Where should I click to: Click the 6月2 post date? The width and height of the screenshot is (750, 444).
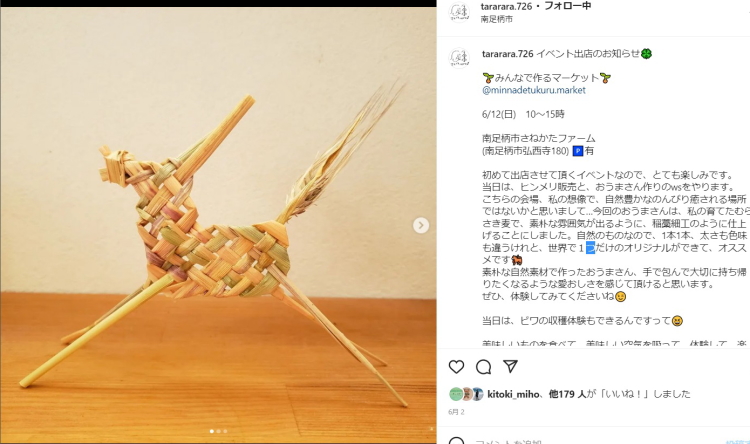[x=456, y=412]
